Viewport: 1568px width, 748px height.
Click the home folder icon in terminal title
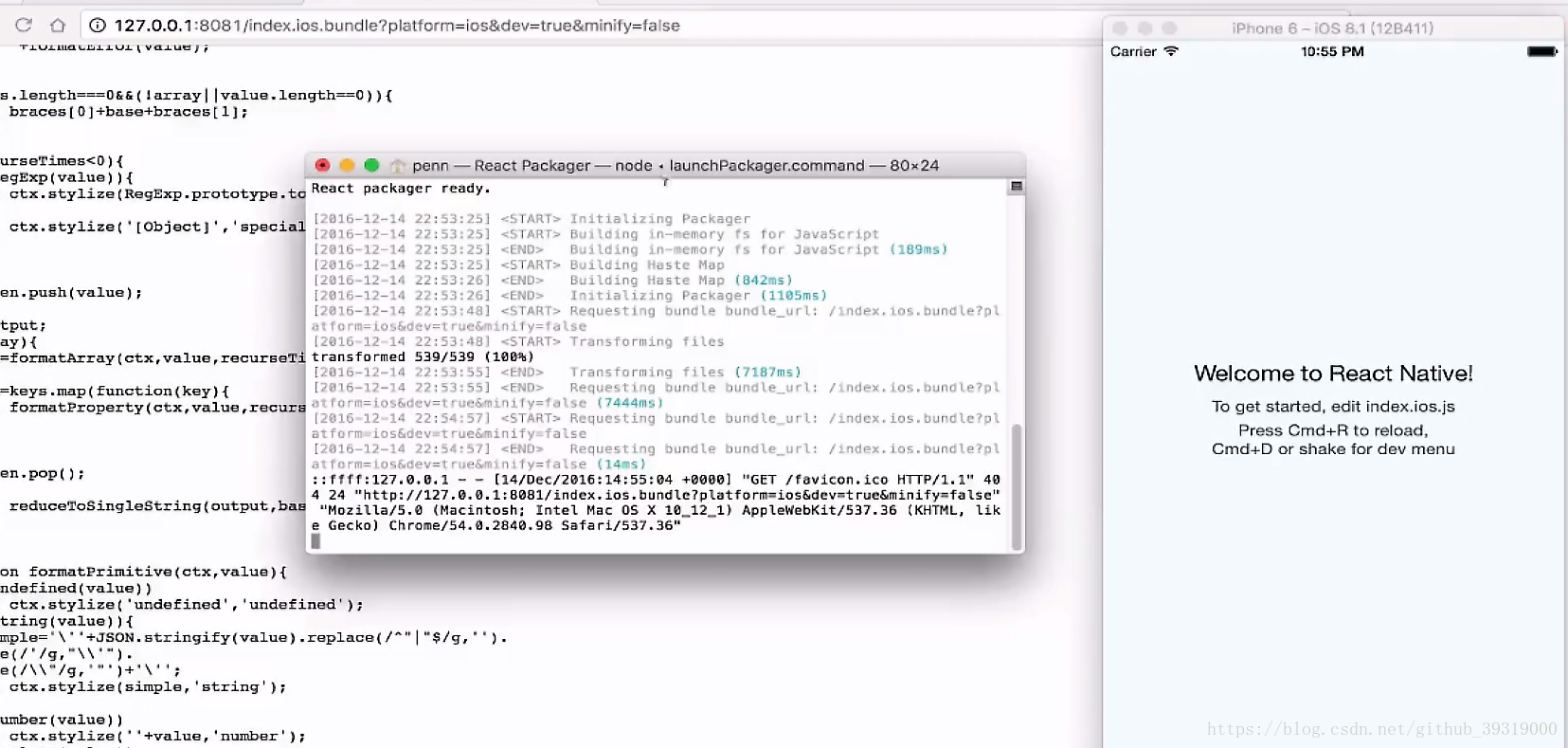pyautogui.click(x=398, y=166)
